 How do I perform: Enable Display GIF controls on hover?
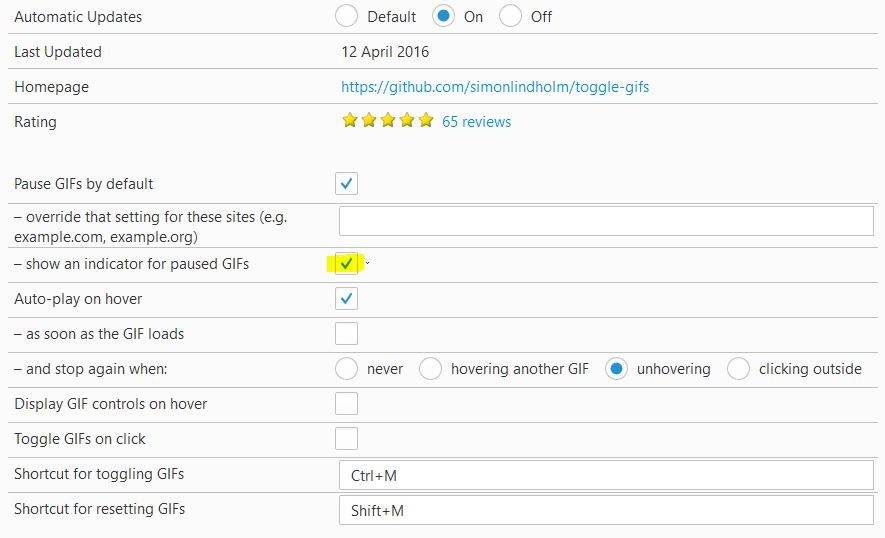346,404
